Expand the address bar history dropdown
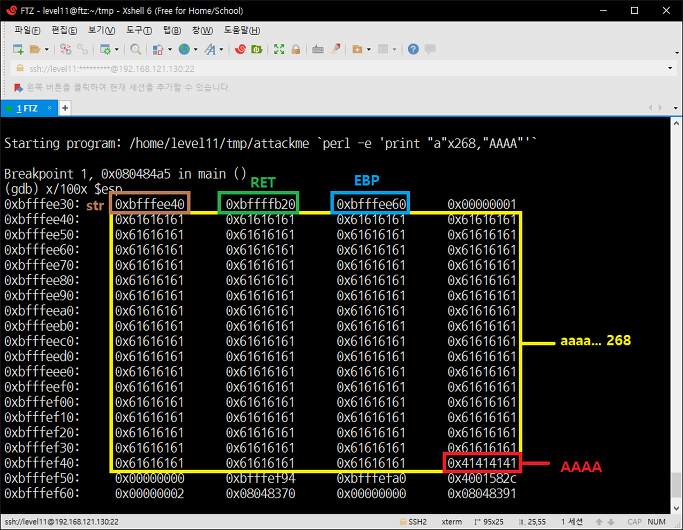683x530 pixels. [670, 68]
